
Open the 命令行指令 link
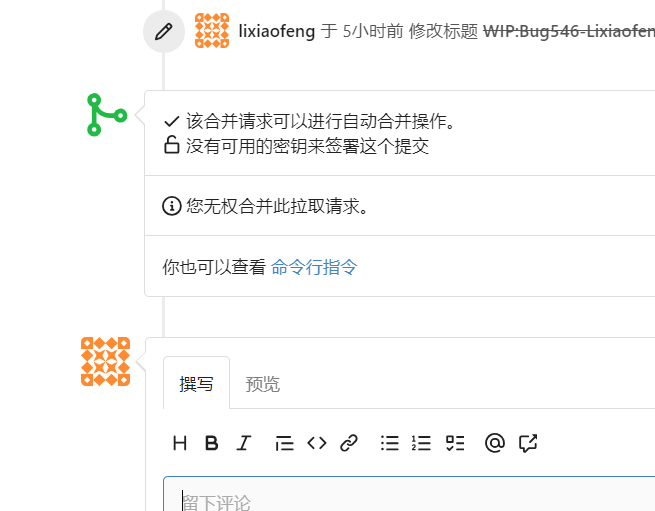(314, 267)
